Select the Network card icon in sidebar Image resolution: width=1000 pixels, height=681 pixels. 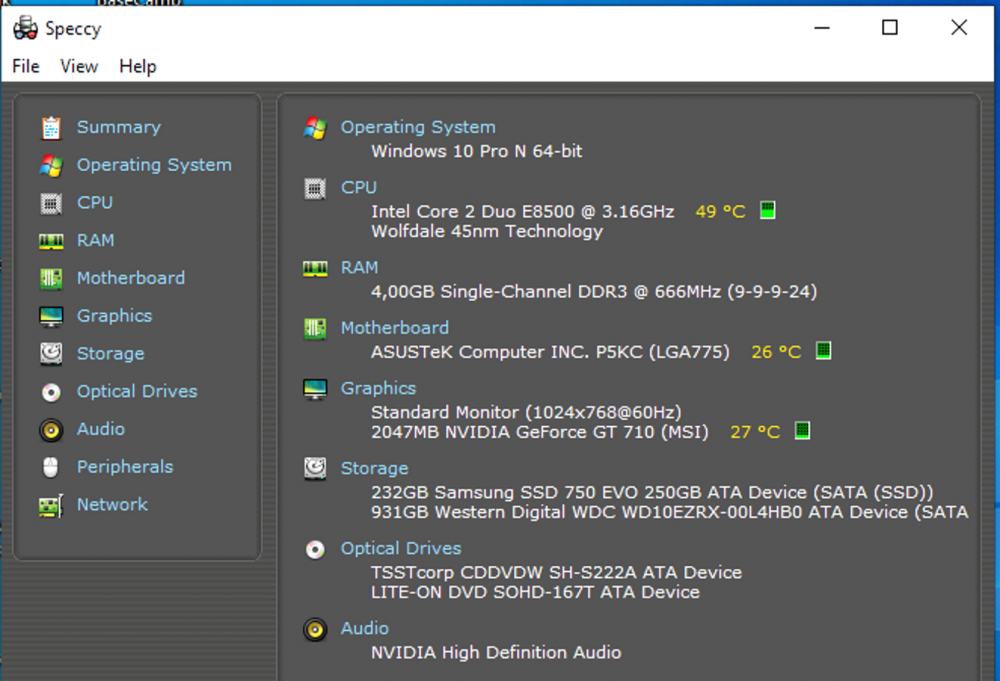click(x=51, y=505)
